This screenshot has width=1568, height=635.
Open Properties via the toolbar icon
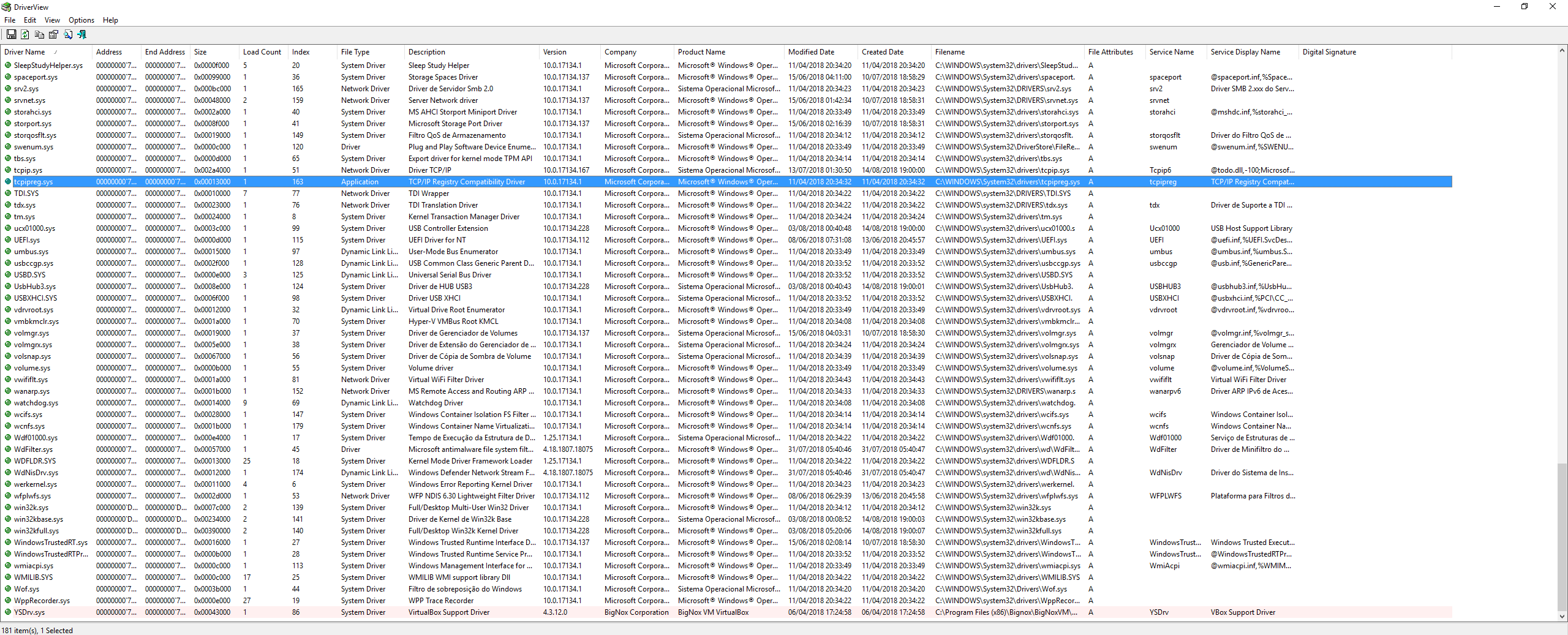pyautogui.click(x=53, y=35)
